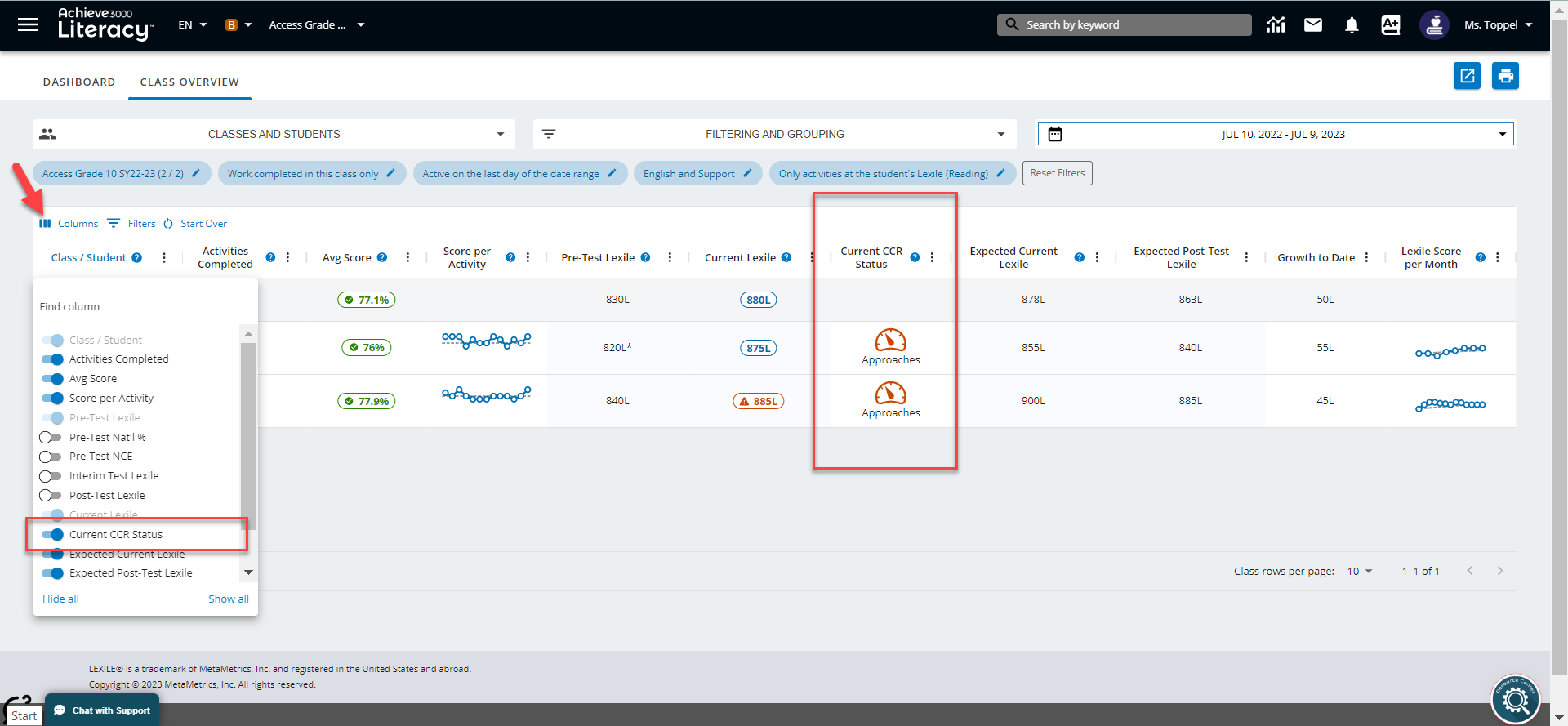Enable Pre-Test Nat'l % column

tap(51, 437)
